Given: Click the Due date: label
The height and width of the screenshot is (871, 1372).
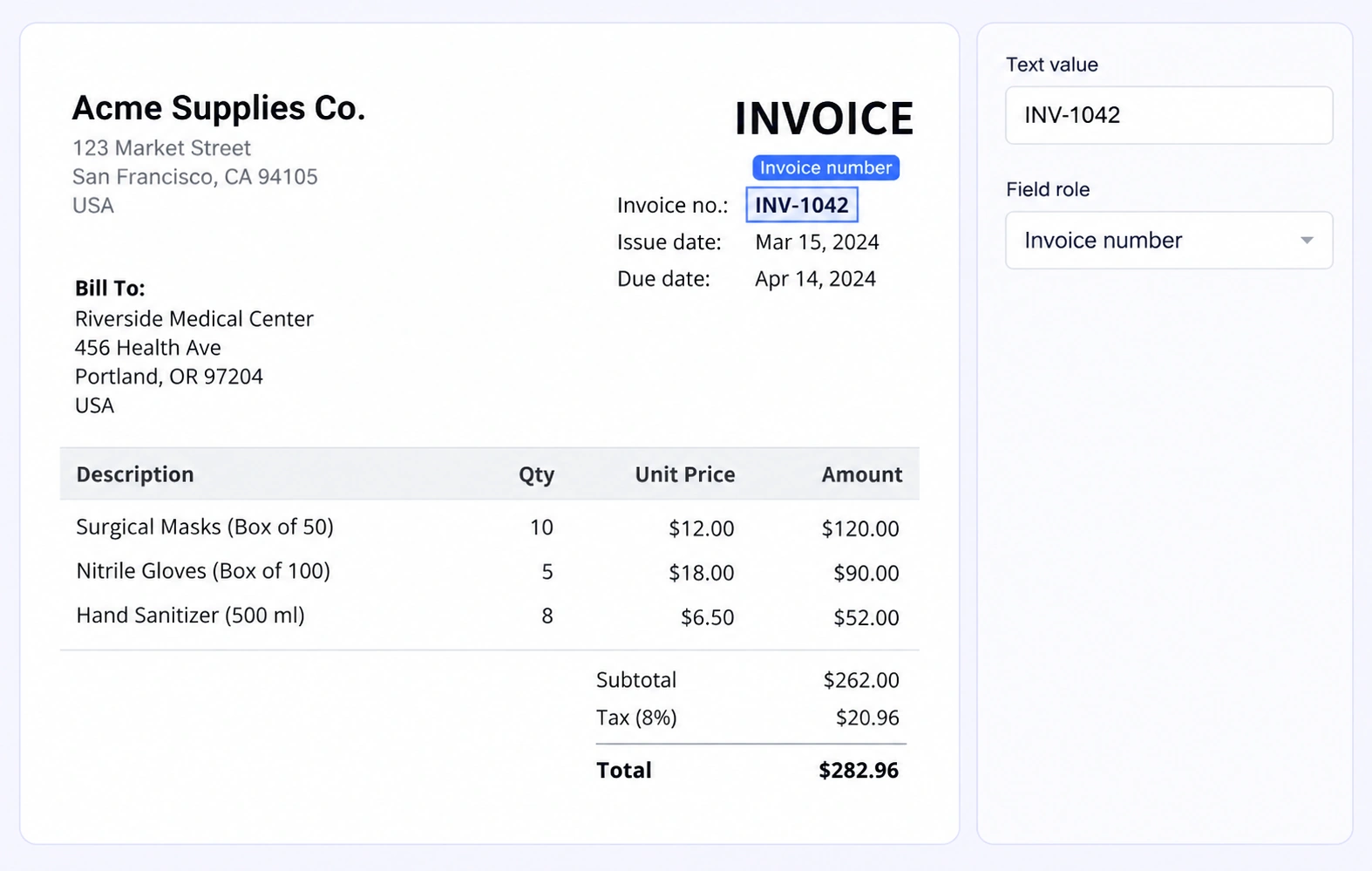Looking at the screenshot, I should 663,279.
